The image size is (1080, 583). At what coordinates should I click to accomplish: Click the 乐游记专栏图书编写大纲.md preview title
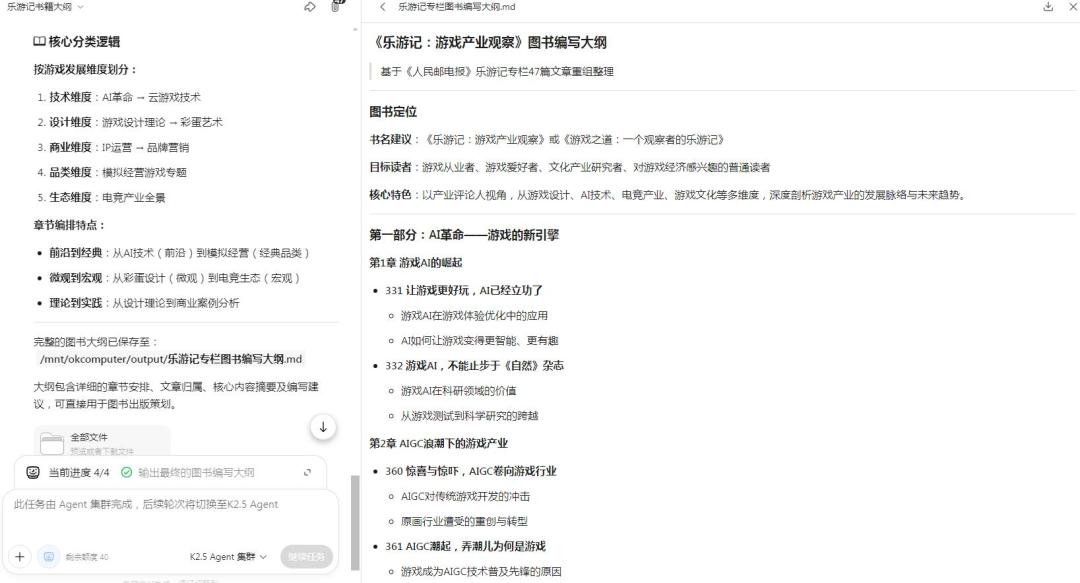456,7
